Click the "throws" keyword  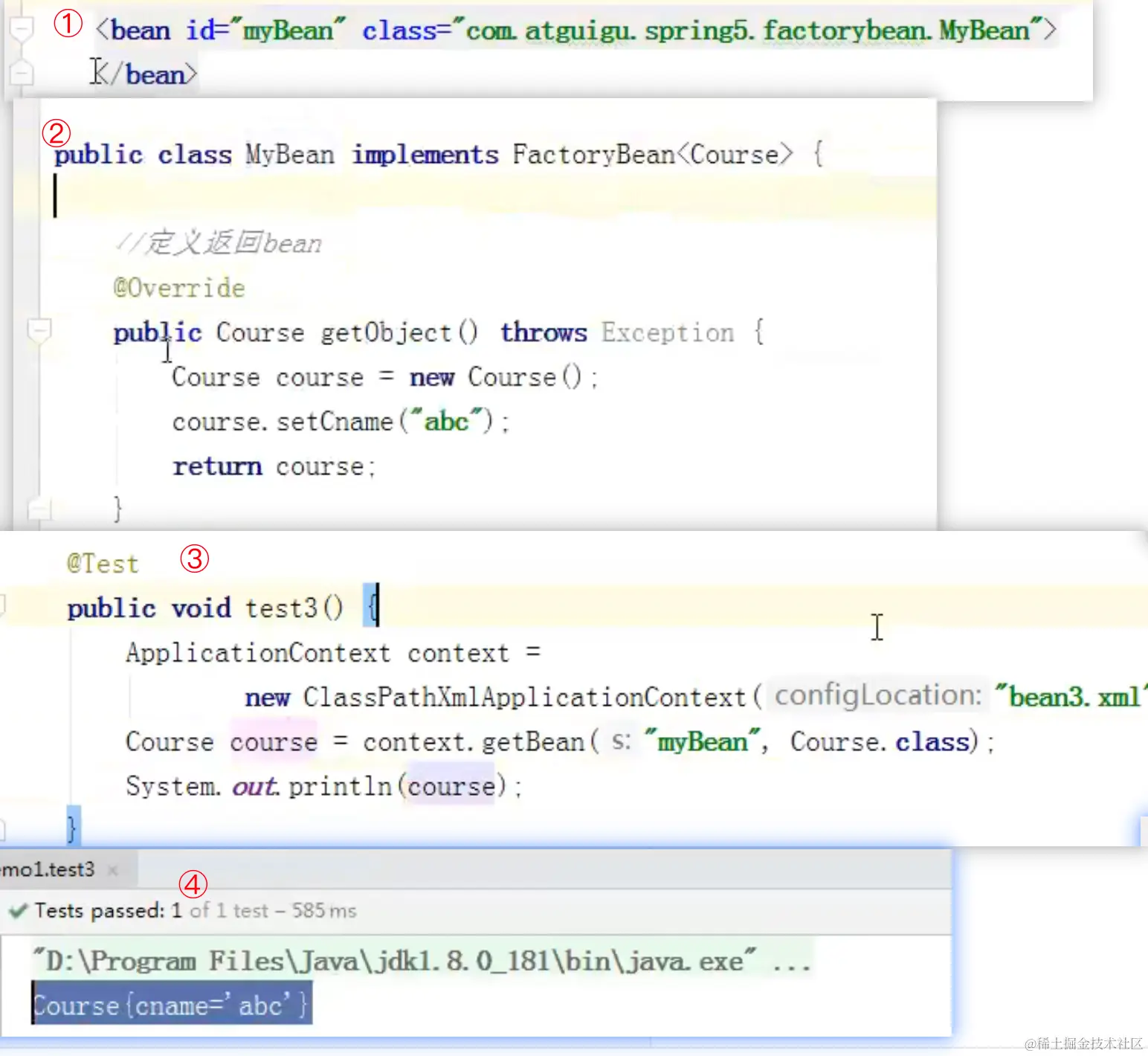(544, 332)
